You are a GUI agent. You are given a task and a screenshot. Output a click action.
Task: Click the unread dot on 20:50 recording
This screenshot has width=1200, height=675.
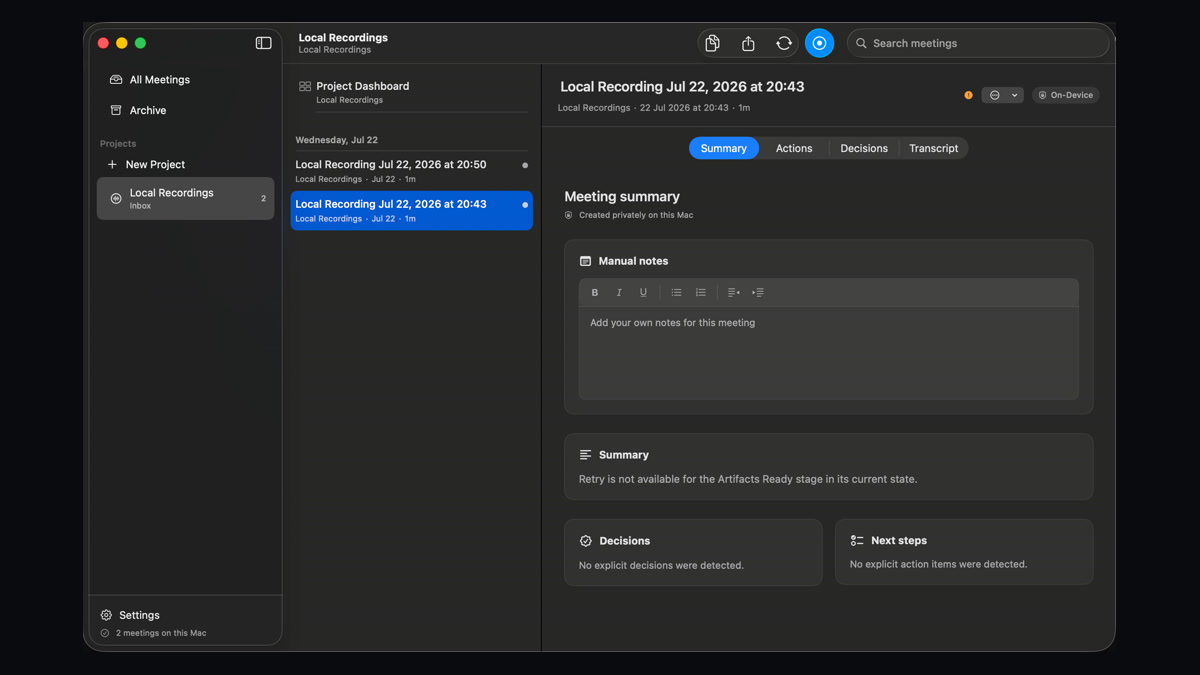coord(525,165)
